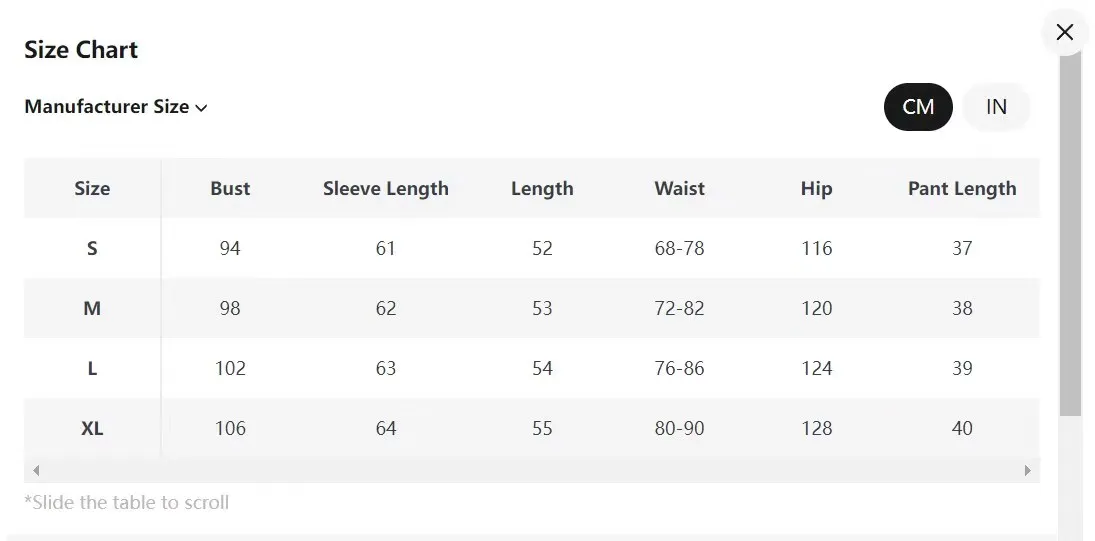Click the horizontal table scrollbar track

tap(530, 470)
